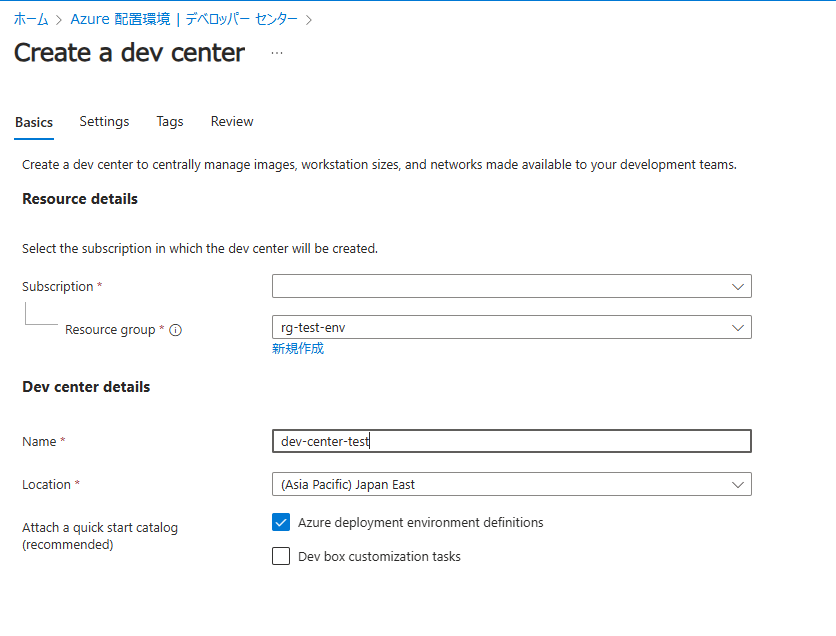Click the Location field label
Screen dimensions: 836x636
click(x=46, y=485)
